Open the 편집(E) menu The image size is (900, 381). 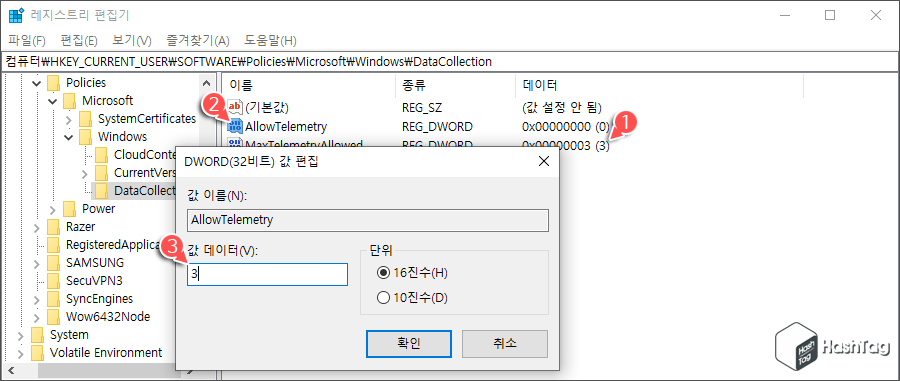(79, 41)
